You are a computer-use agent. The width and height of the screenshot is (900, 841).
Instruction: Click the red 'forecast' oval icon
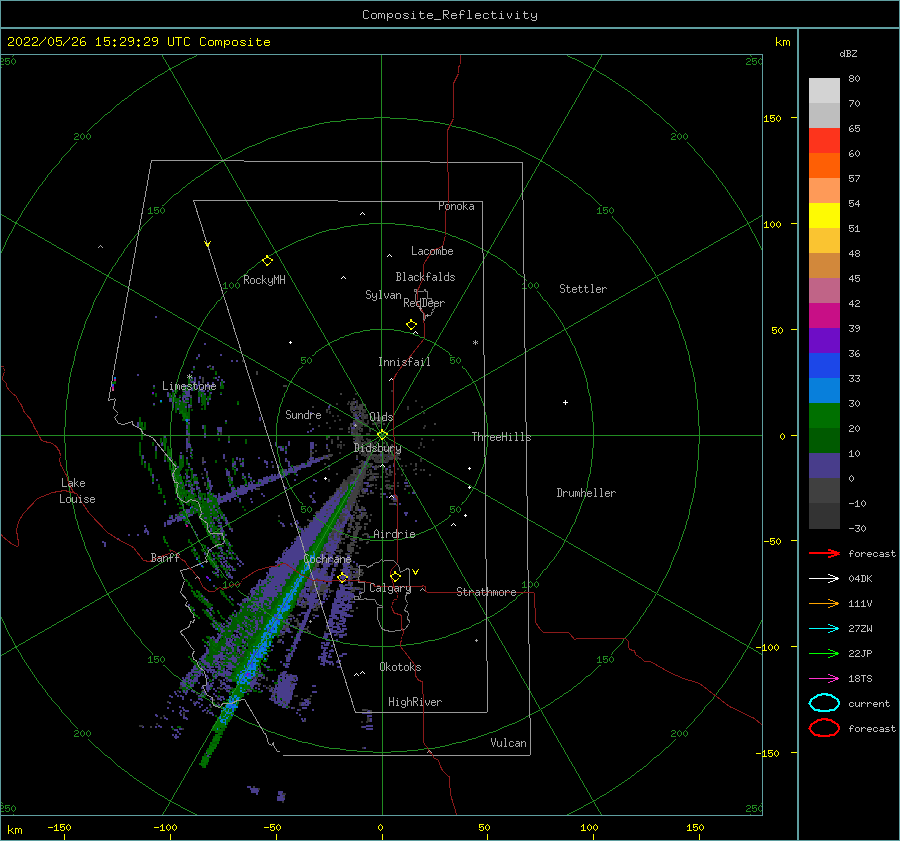tap(824, 728)
